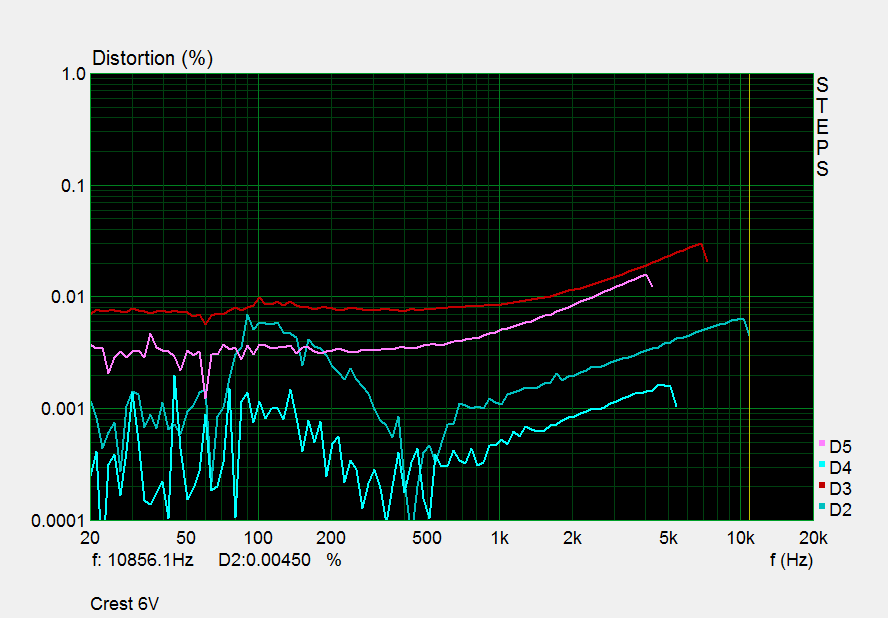Image resolution: width=888 pixels, height=618 pixels.
Task: Click the 20 x-axis tick label
Action: pyautogui.click(x=90, y=538)
